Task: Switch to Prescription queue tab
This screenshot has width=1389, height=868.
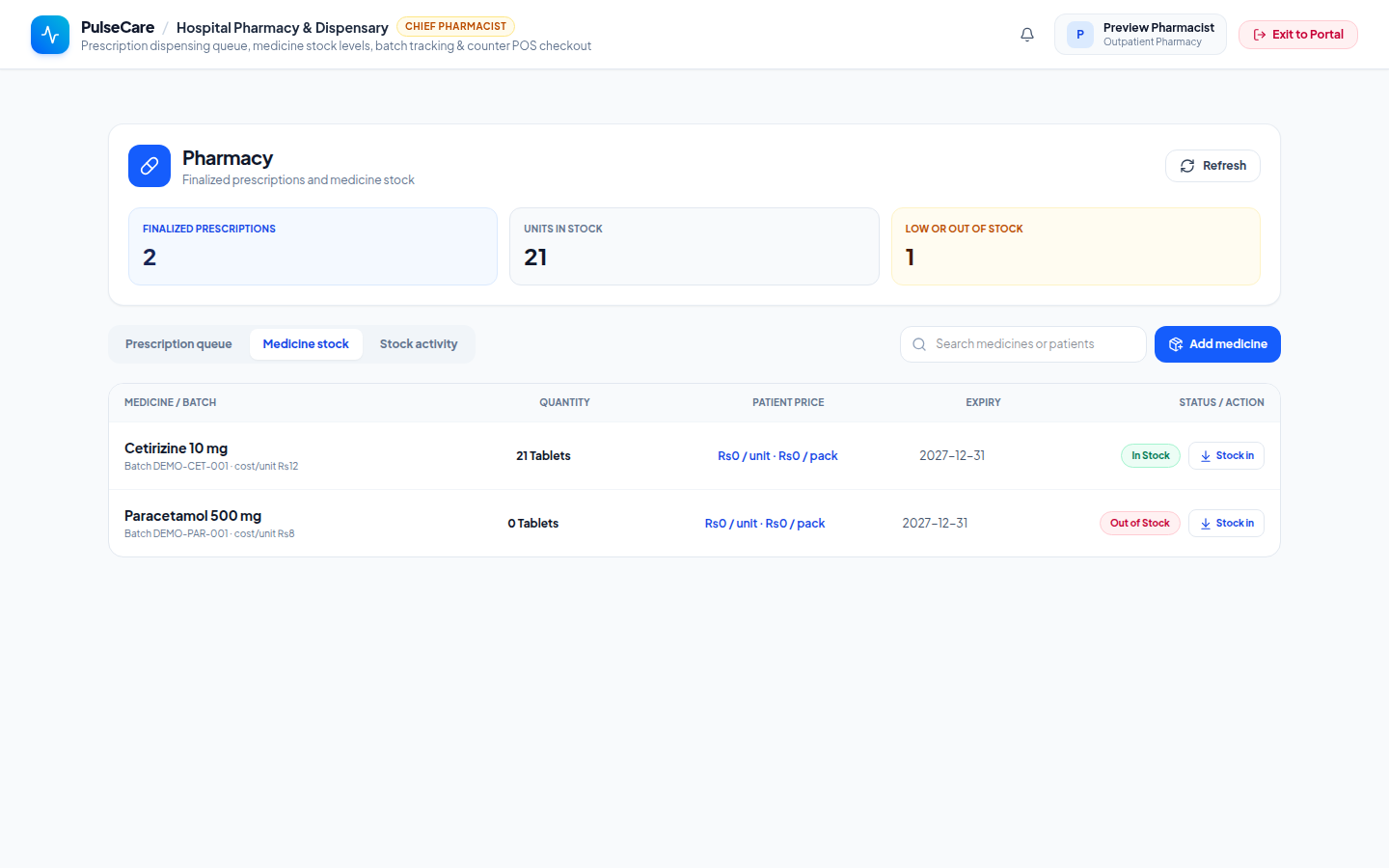Action: (178, 344)
